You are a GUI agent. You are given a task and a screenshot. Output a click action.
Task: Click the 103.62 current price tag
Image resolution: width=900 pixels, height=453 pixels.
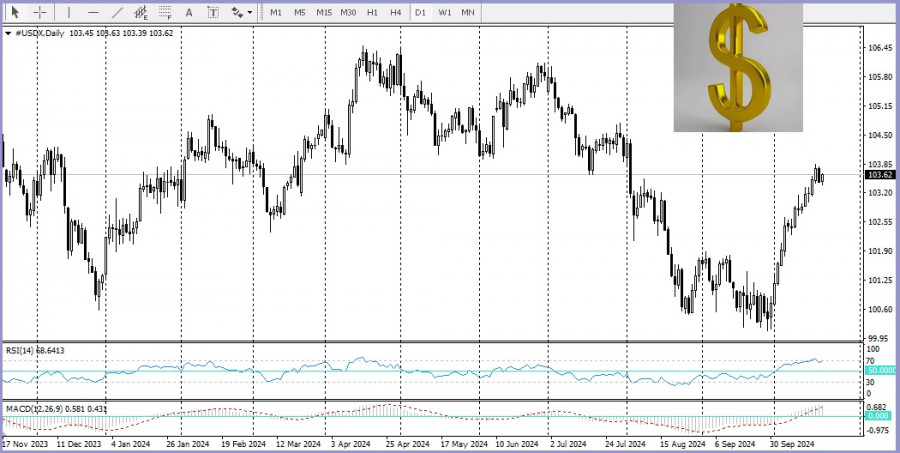pos(881,175)
